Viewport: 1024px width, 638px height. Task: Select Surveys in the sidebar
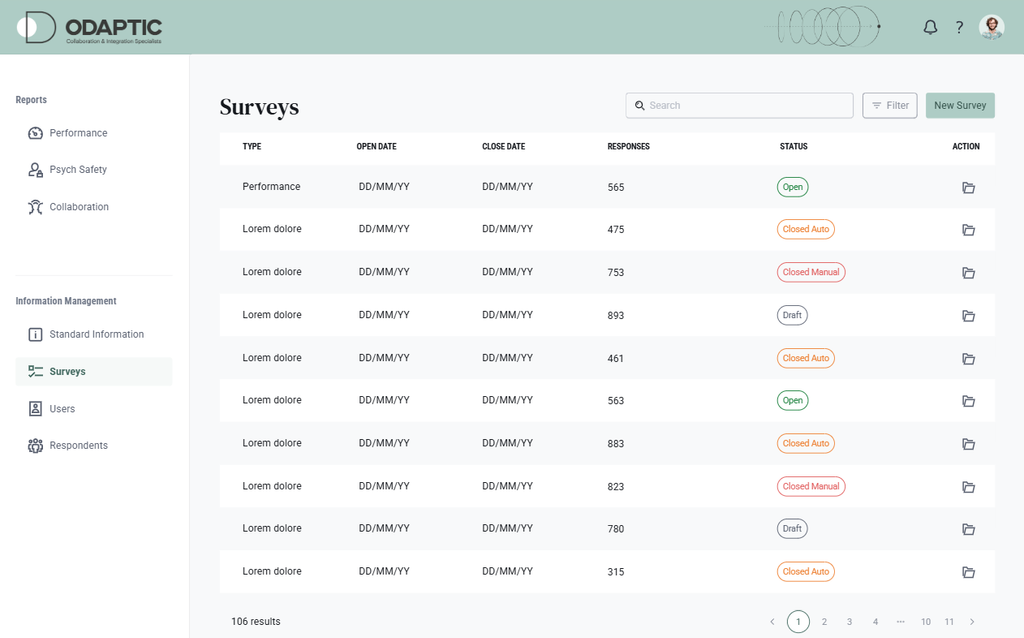(94, 372)
